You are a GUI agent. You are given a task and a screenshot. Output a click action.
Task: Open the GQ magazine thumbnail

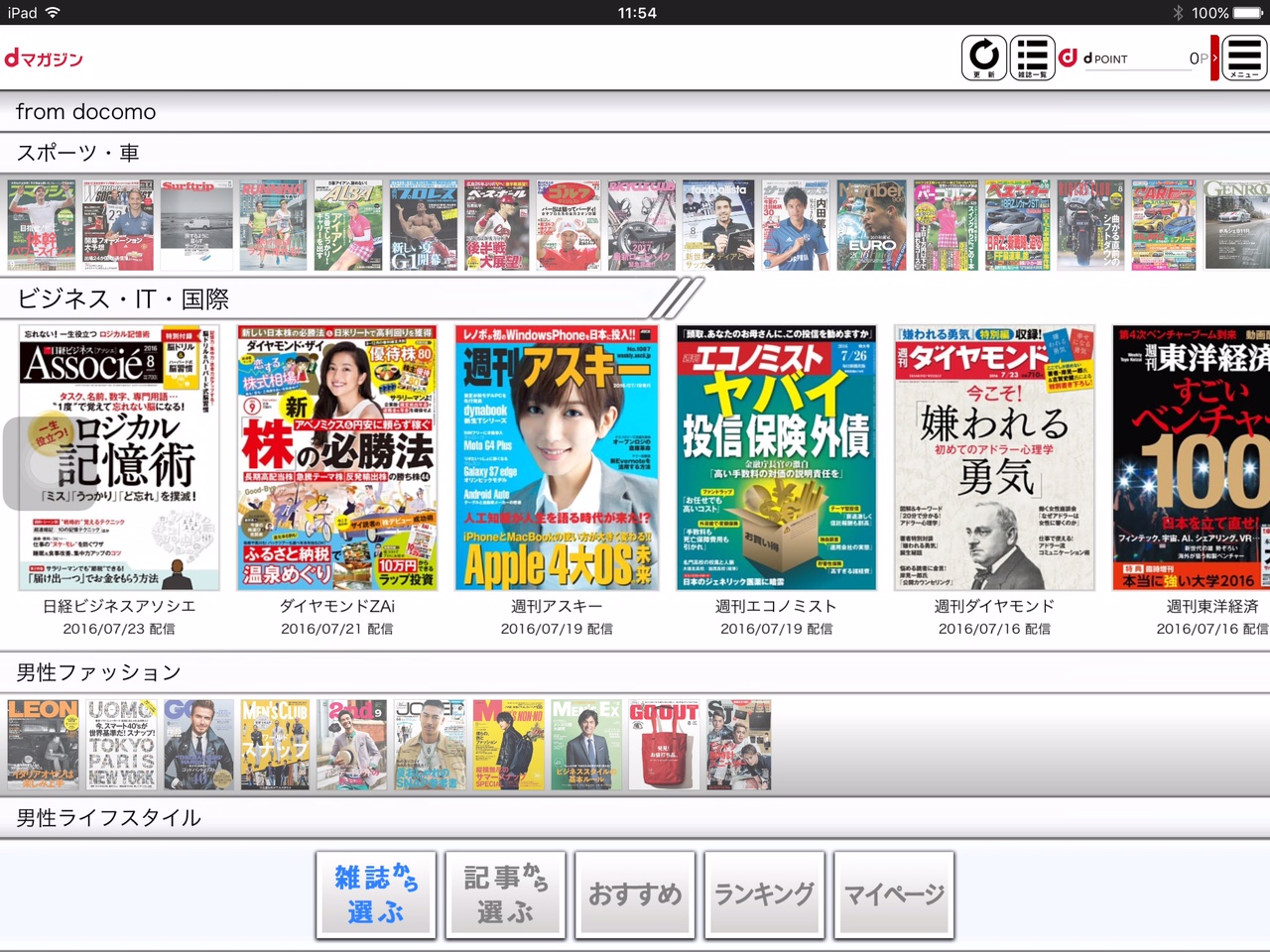198,745
